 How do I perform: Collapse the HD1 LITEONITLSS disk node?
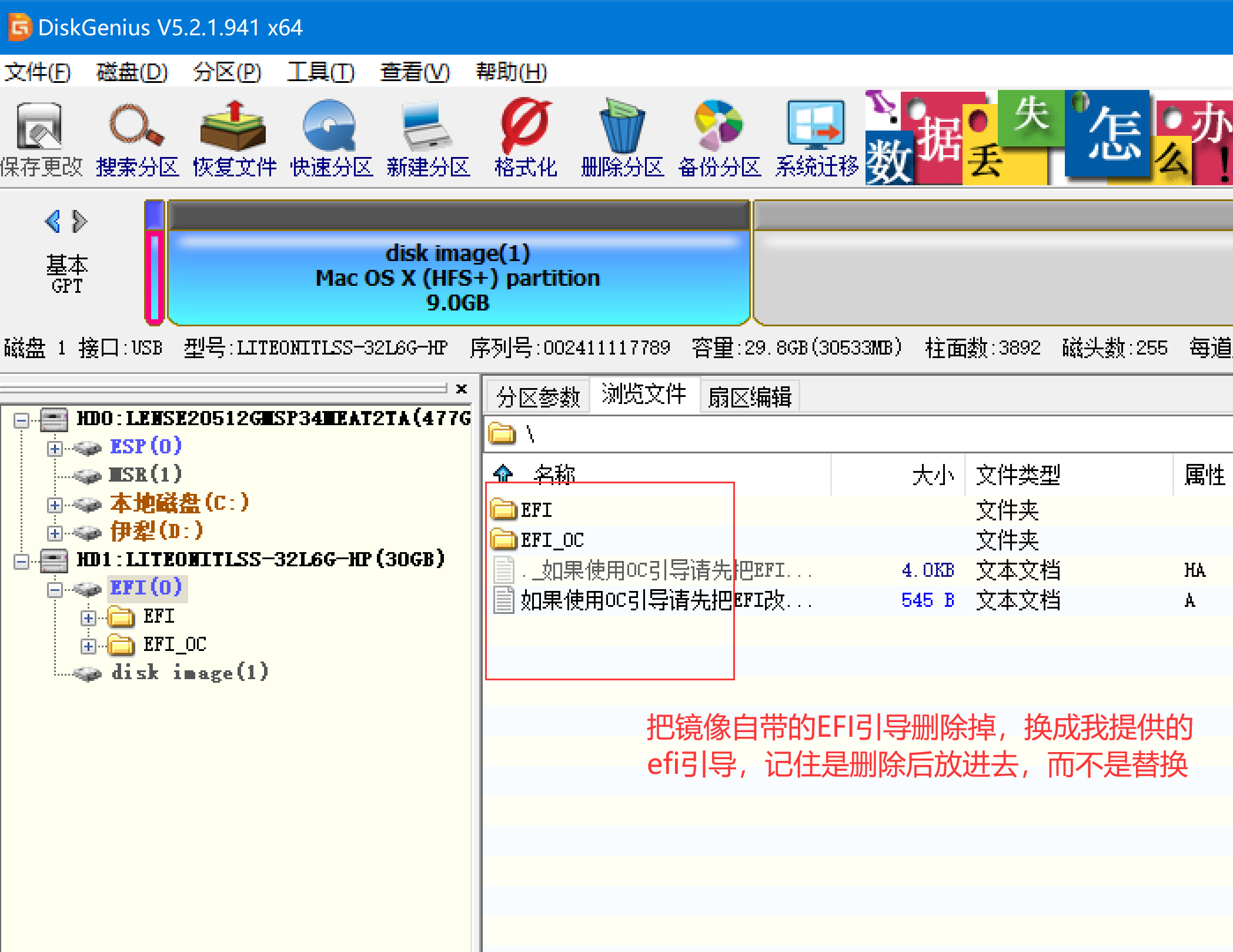click(22, 562)
